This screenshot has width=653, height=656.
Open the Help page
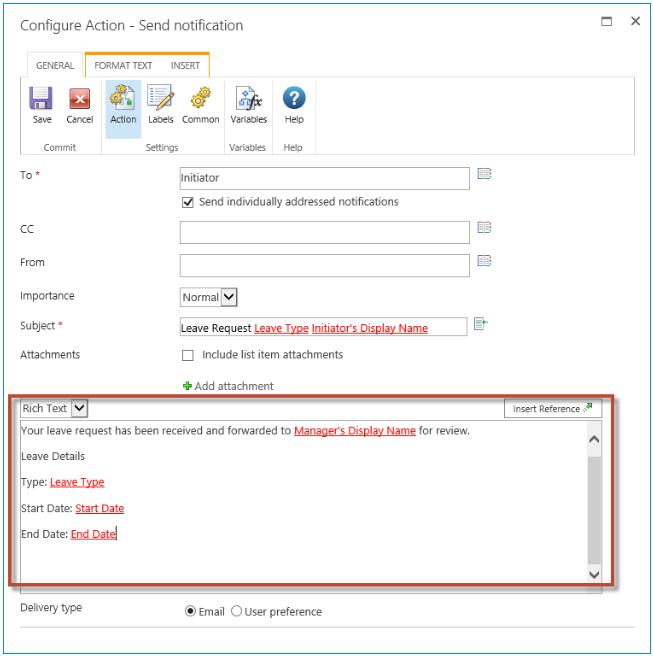[x=294, y=105]
